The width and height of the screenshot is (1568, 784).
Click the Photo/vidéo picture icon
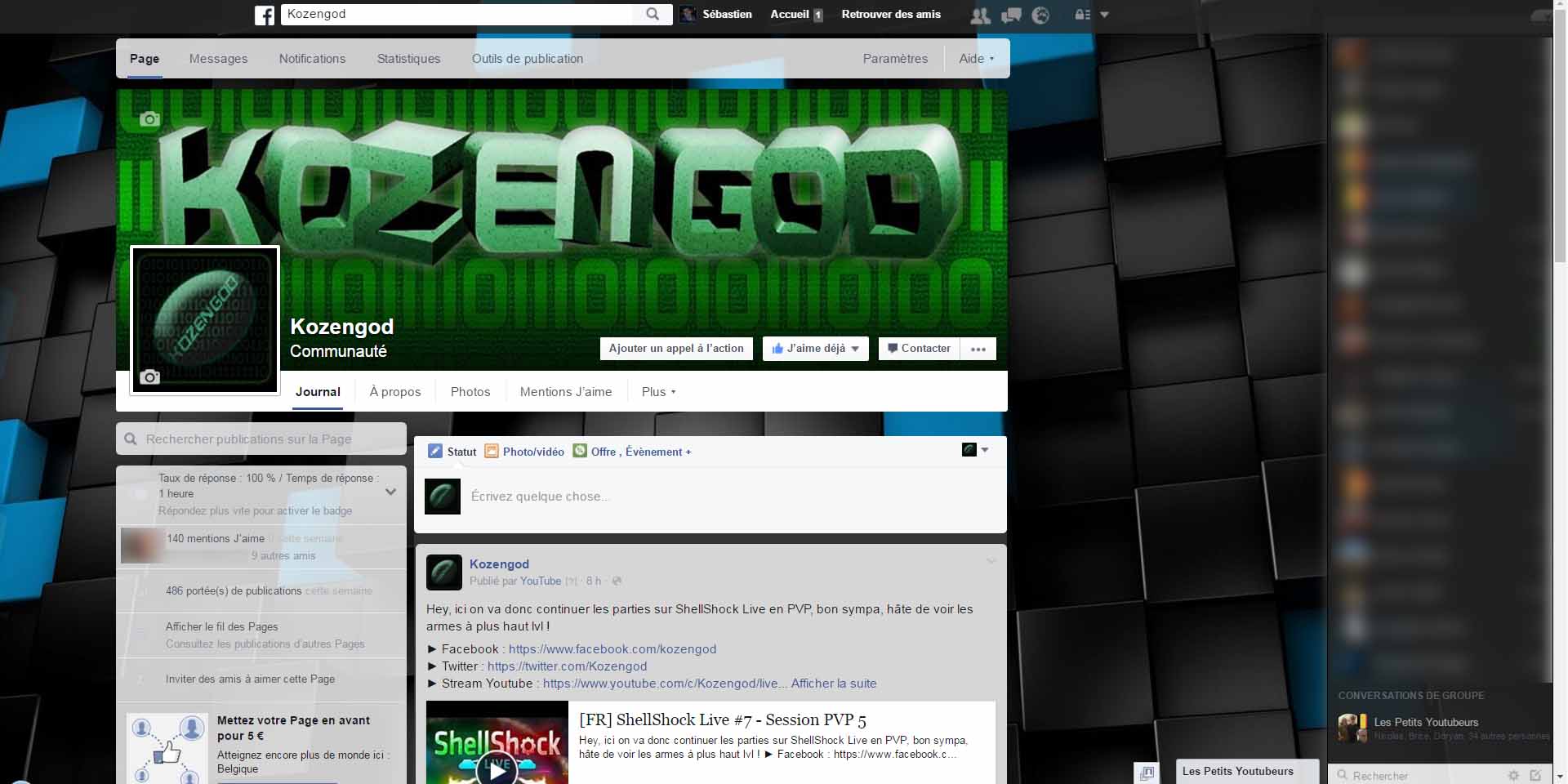pyautogui.click(x=492, y=451)
